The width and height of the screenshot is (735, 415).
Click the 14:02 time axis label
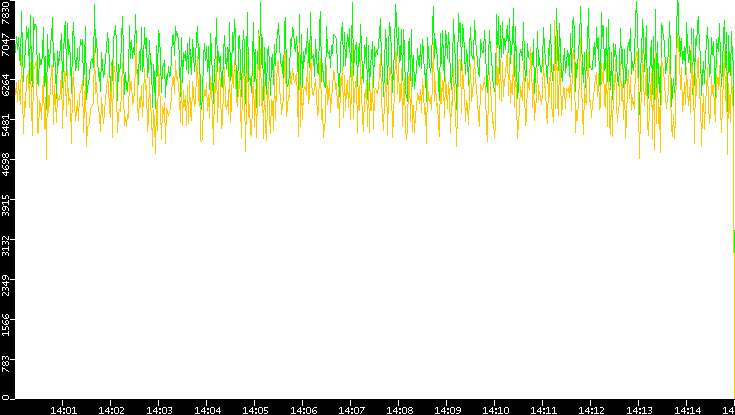111,410
